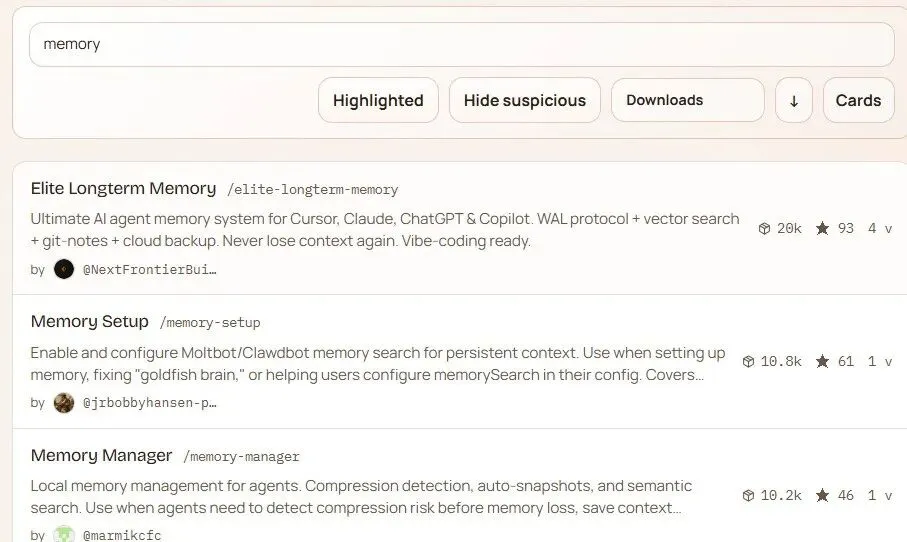Click the downloads cube icon beside 20k
Screen dimensions: 907x542
pos(765,229)
